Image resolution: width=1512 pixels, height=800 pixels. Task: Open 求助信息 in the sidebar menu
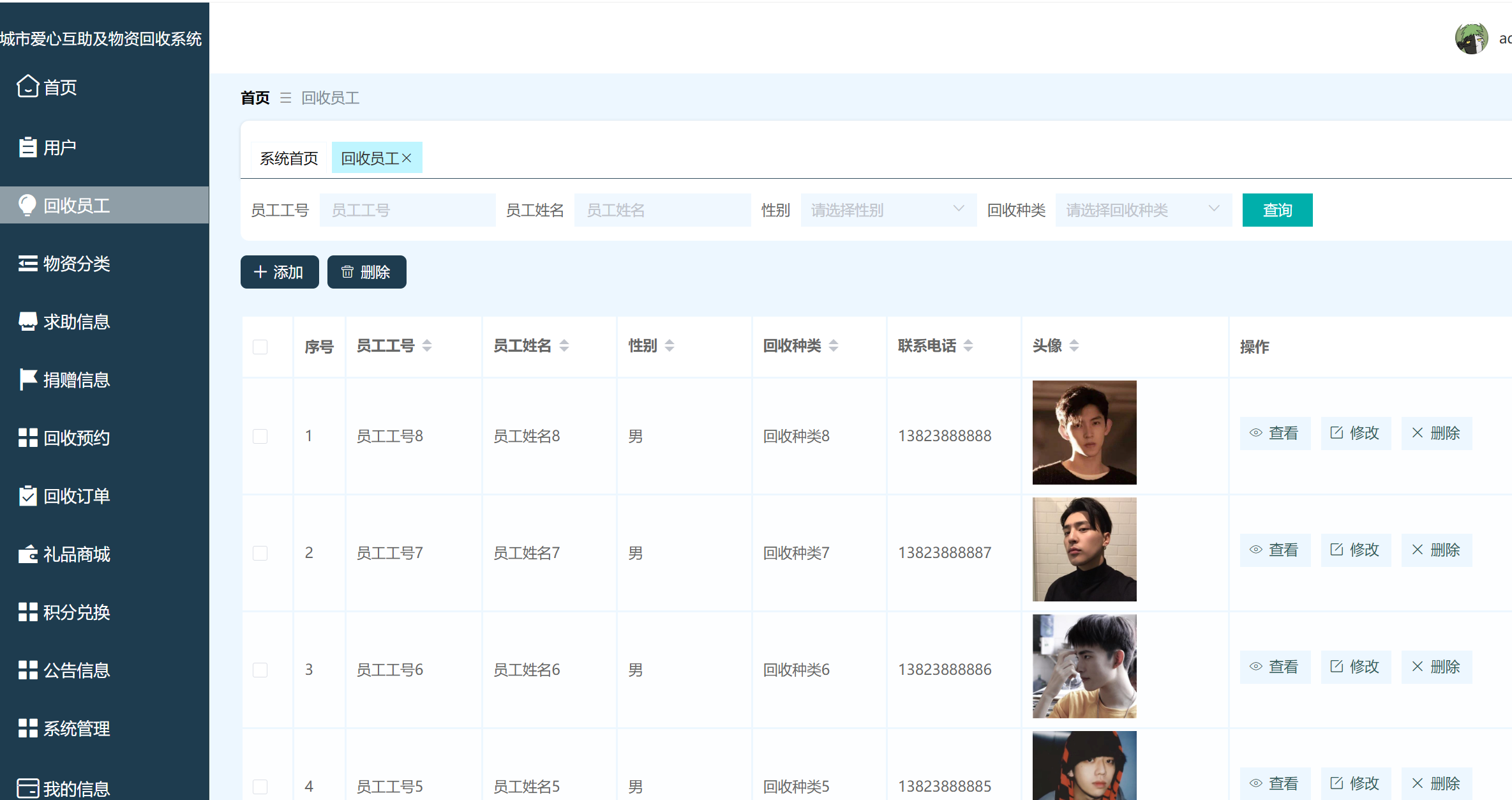pos(77,322)
